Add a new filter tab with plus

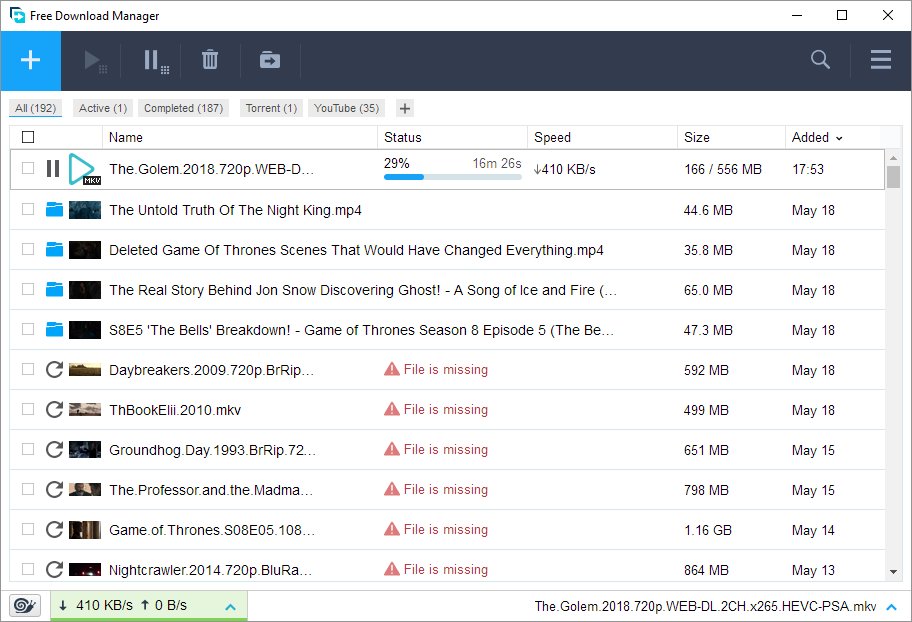coord(405,108)
